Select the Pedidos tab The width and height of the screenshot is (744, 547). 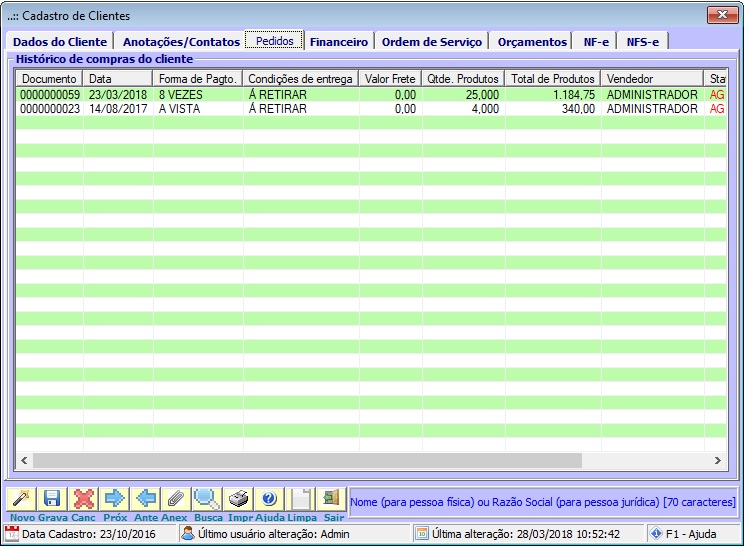pyautogui.click(x=275, y=41)
